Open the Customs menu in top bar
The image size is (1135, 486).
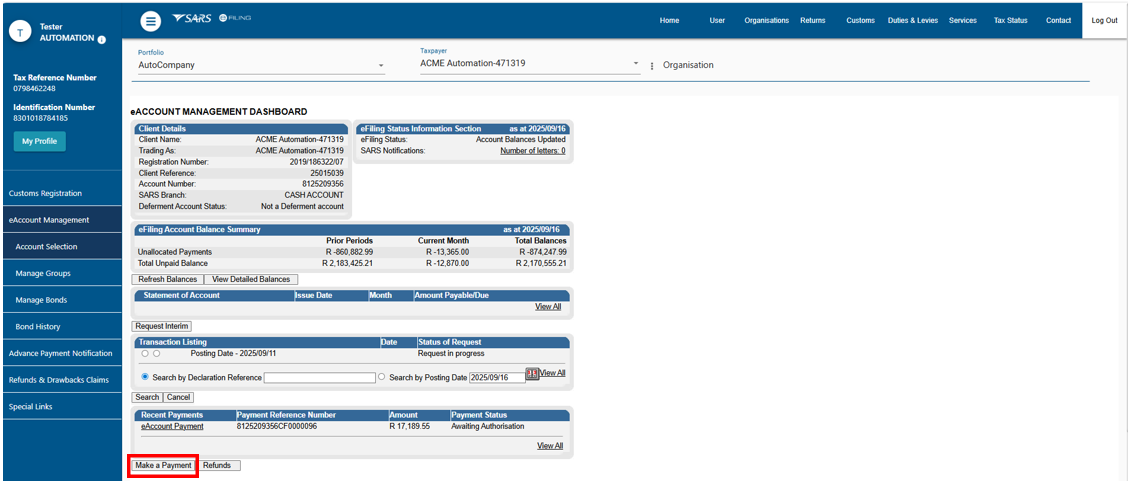tap(860, 20)
